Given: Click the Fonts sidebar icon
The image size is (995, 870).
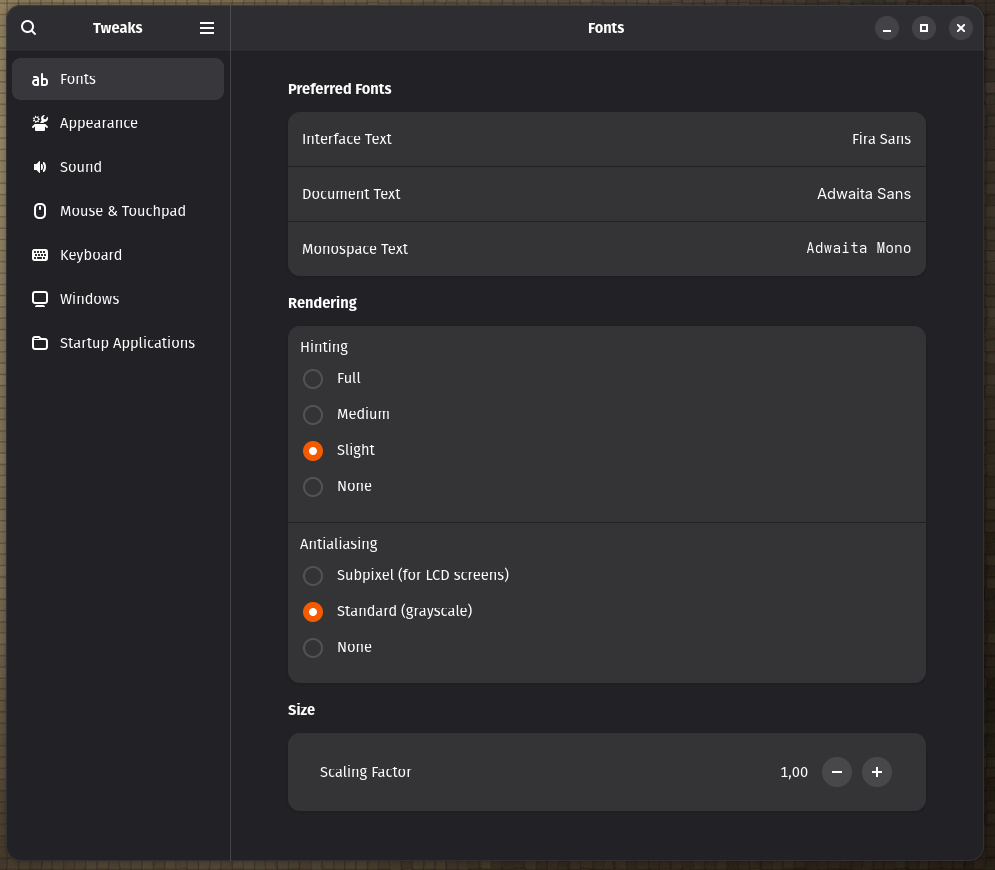Looking at the screenshot, I should pos(40,79).
